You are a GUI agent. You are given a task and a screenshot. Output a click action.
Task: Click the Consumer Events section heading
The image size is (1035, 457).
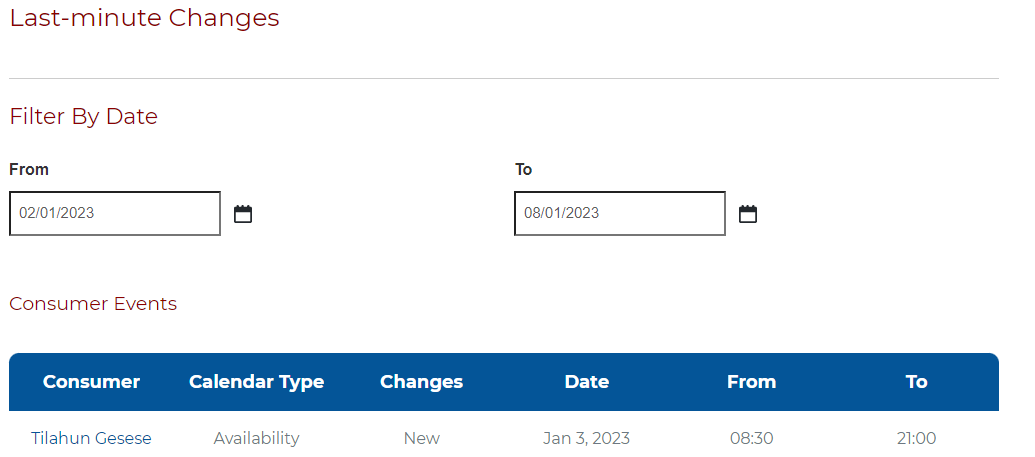pyautogui.click(x=93, y=304)
